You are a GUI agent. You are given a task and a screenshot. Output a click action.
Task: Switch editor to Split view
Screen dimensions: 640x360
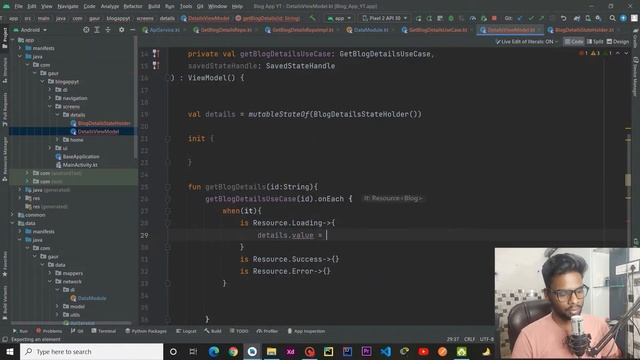click(595, 42)
